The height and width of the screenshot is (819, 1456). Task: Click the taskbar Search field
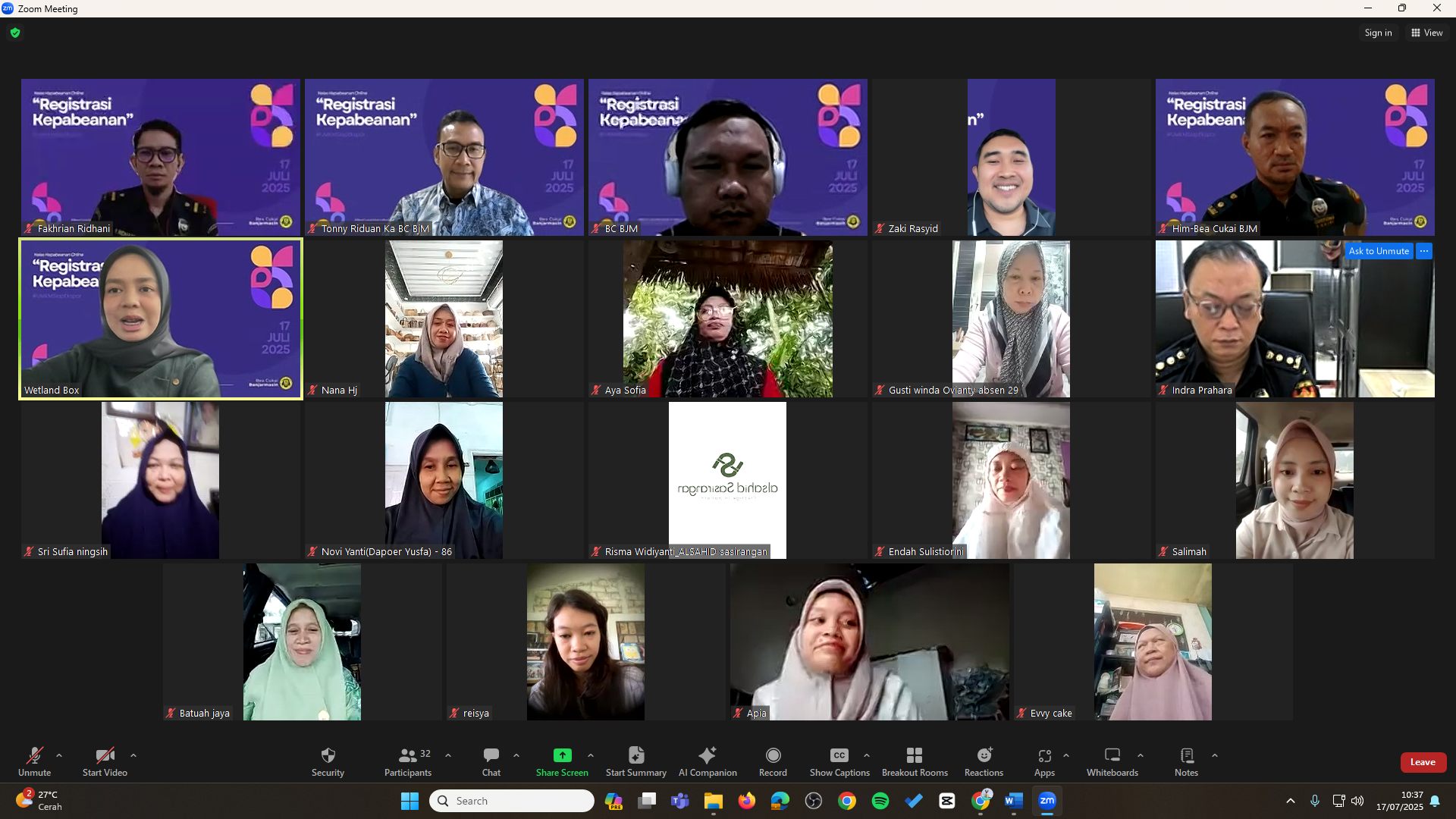[512, 800]
